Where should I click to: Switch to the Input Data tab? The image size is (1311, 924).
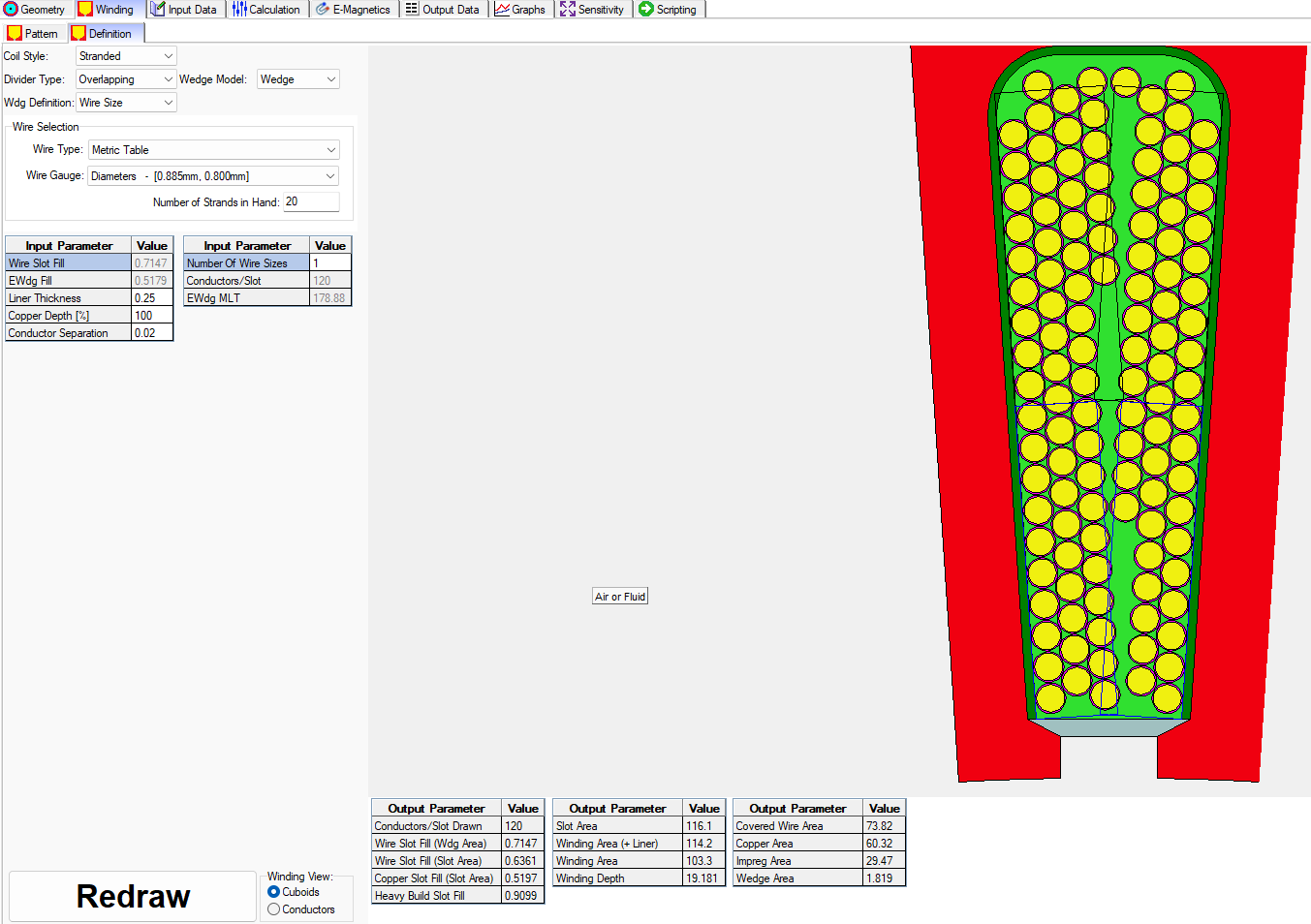click(184, 10)
